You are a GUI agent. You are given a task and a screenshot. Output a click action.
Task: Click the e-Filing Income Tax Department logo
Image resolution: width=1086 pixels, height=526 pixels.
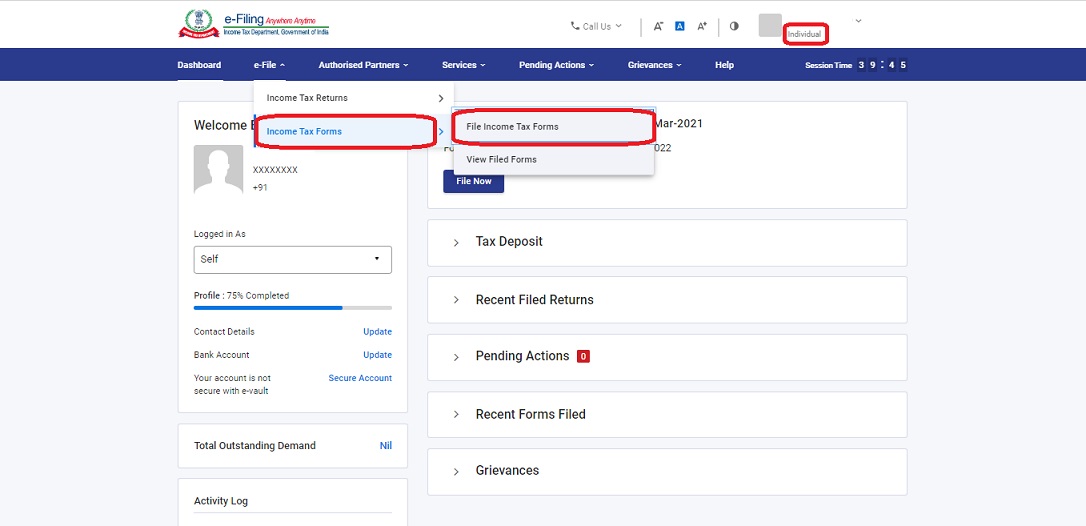[x=253, y=24]
